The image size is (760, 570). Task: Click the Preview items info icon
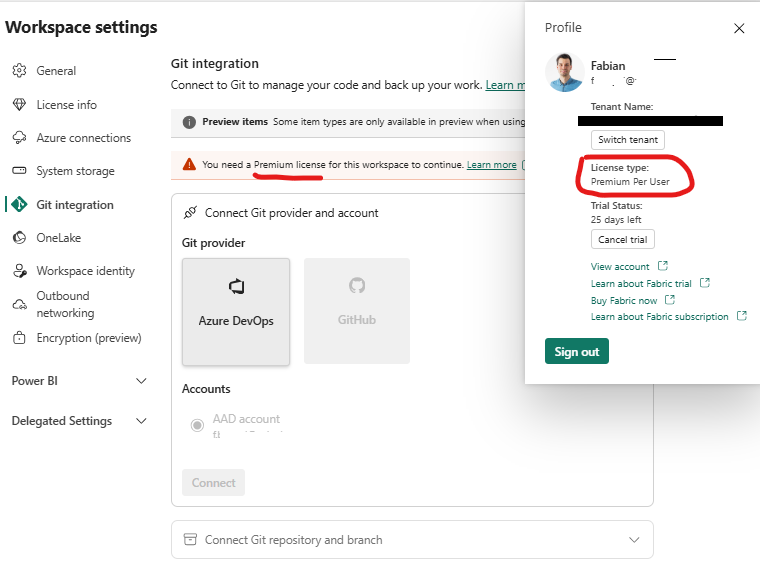tap(189, 122)
